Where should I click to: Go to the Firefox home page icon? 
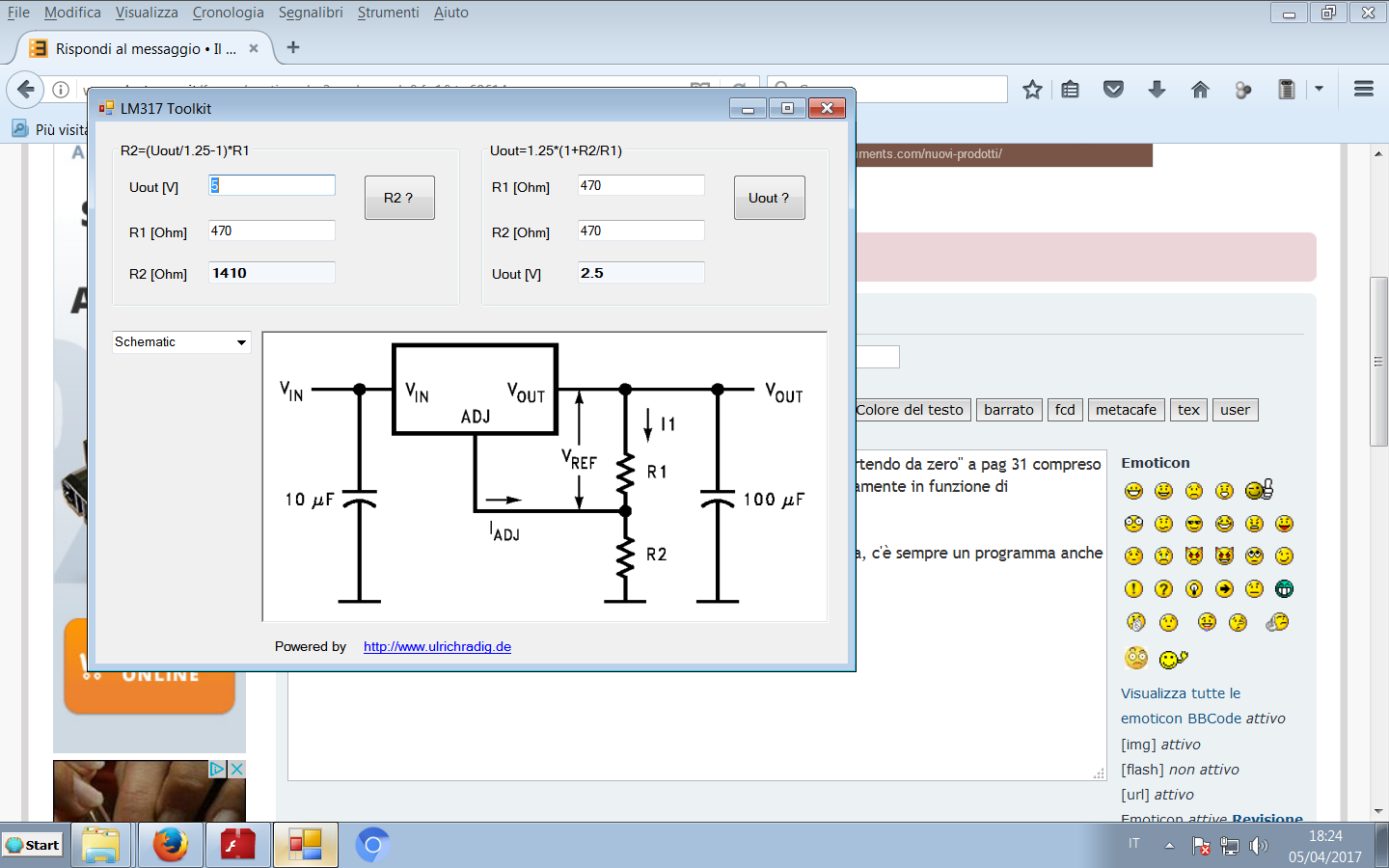coord(1200,90)
